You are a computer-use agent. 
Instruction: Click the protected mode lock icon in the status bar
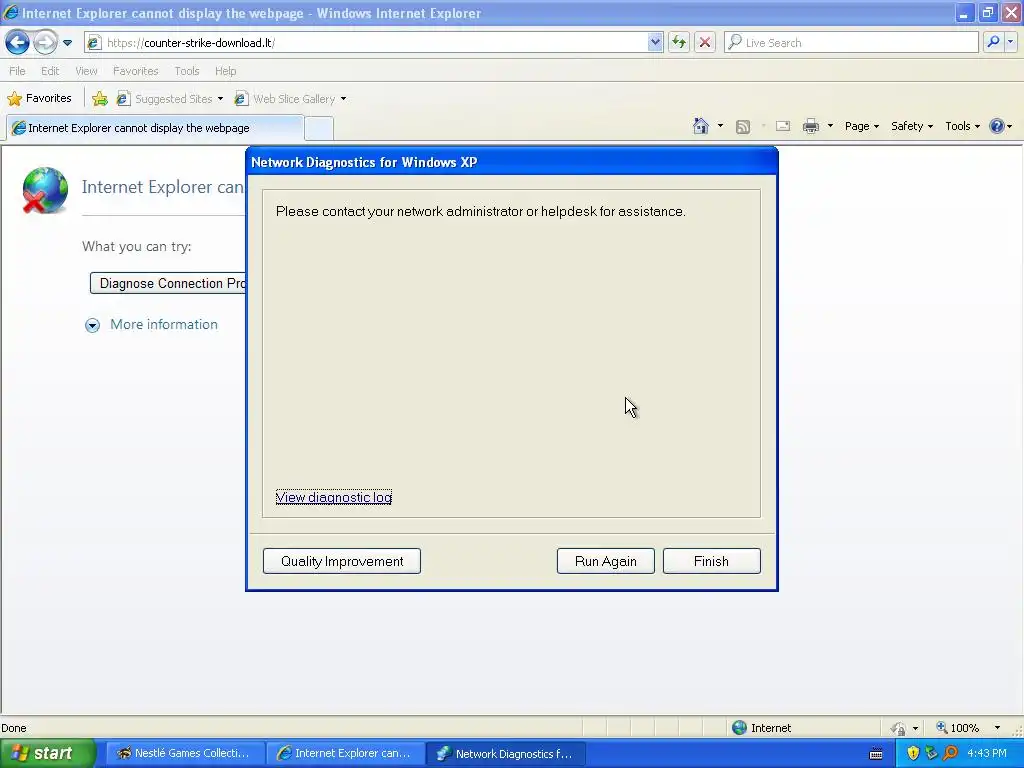coord(899,728)
